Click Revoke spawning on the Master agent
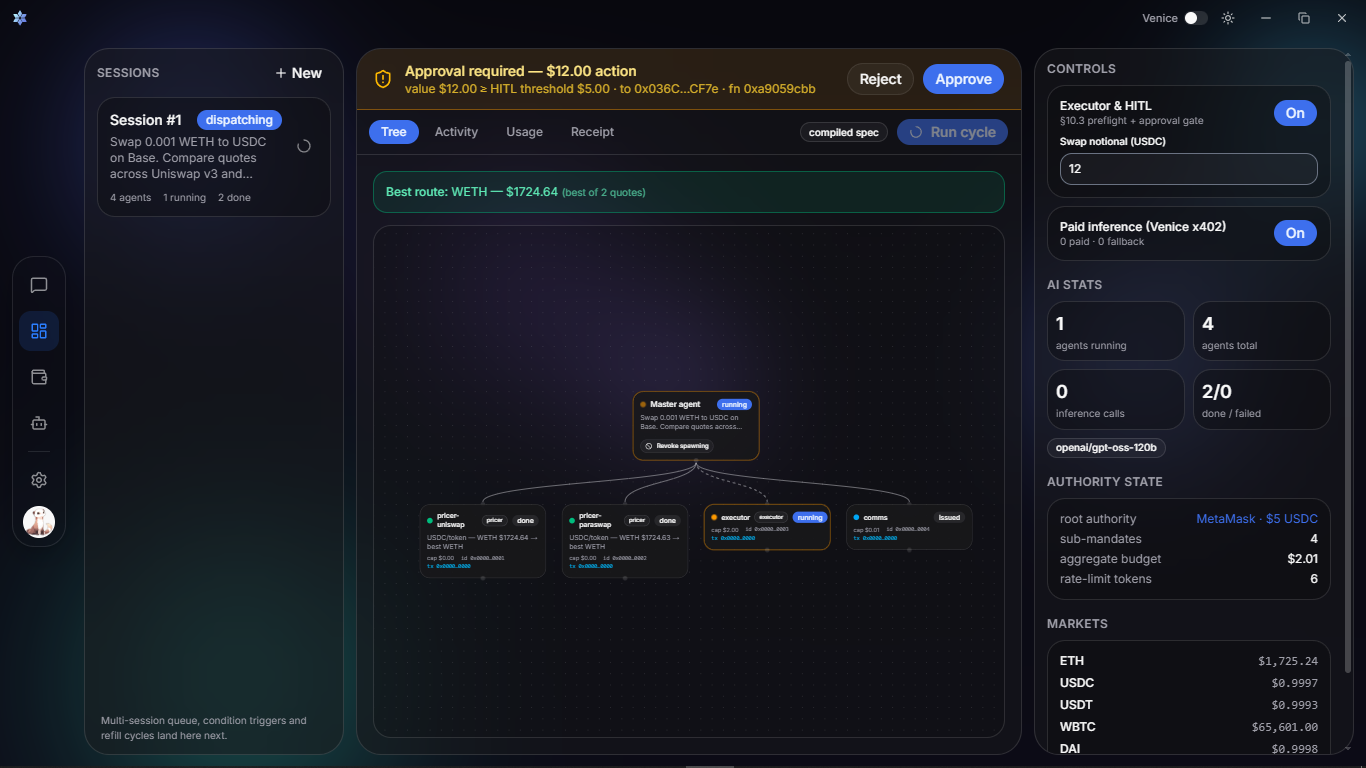 pos(677,446)
